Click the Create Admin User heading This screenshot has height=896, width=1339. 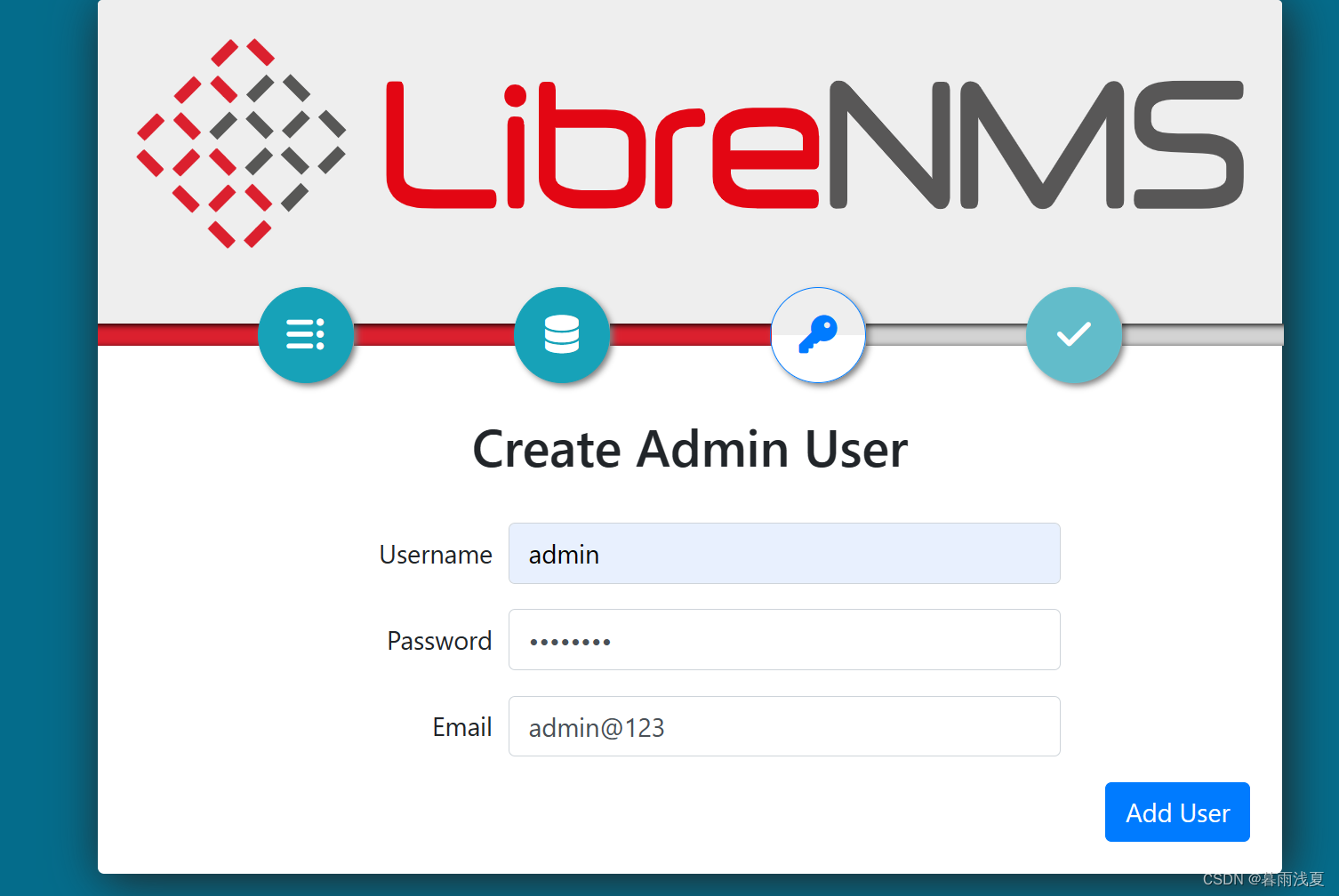pos(690,449)
